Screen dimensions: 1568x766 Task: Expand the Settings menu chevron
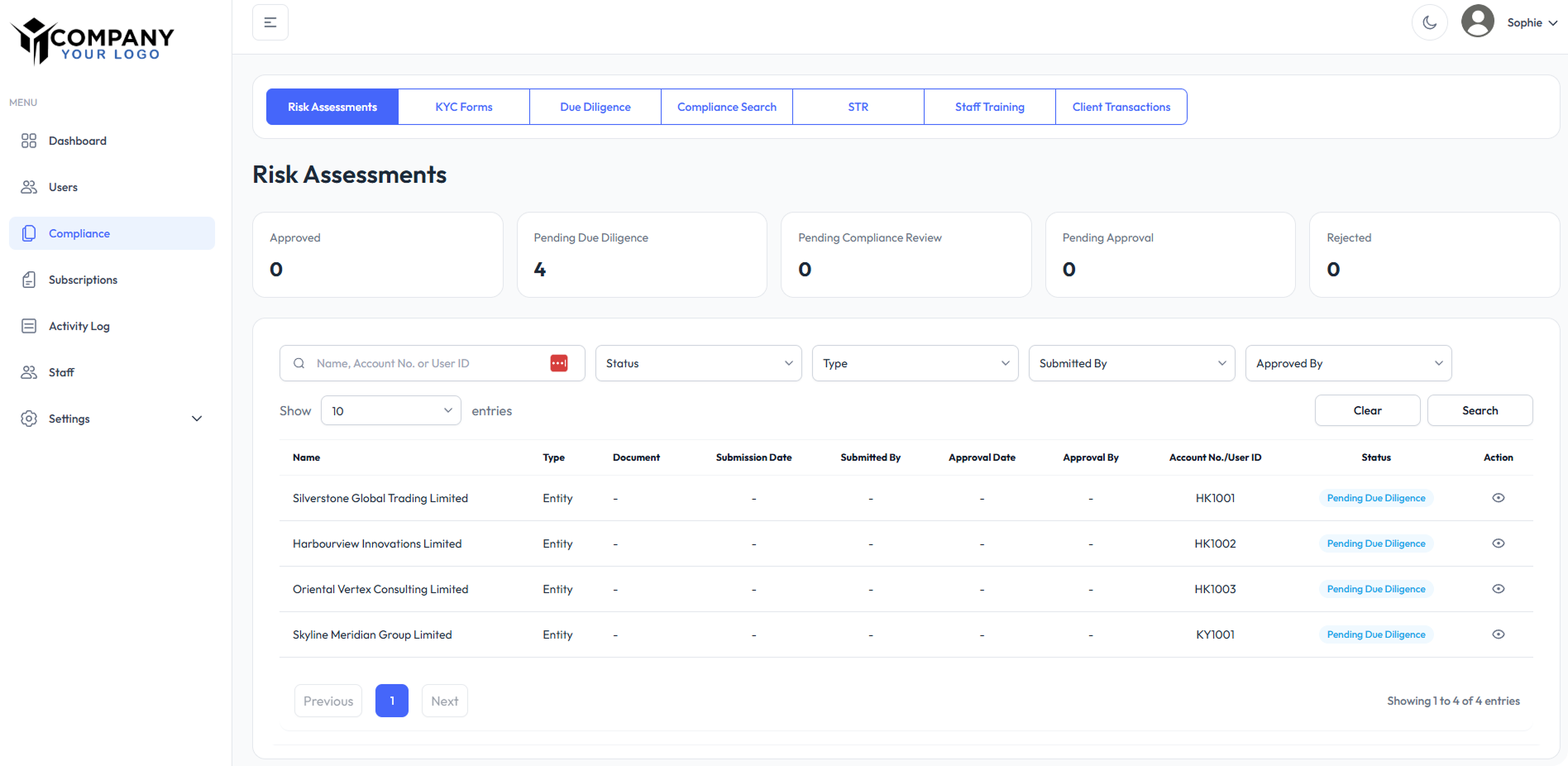(x=197, y=419)
